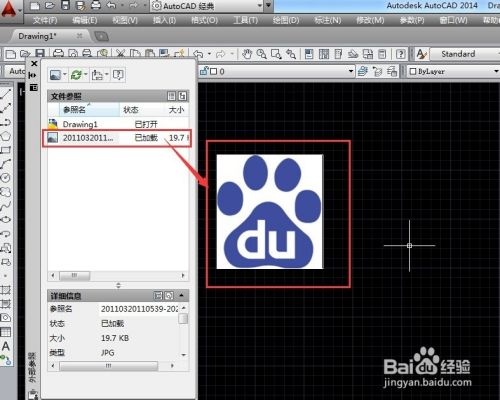Screen dimensions: 500x400
Task: Click Open folder in the quick access bar
Action: tap(50, 6)
